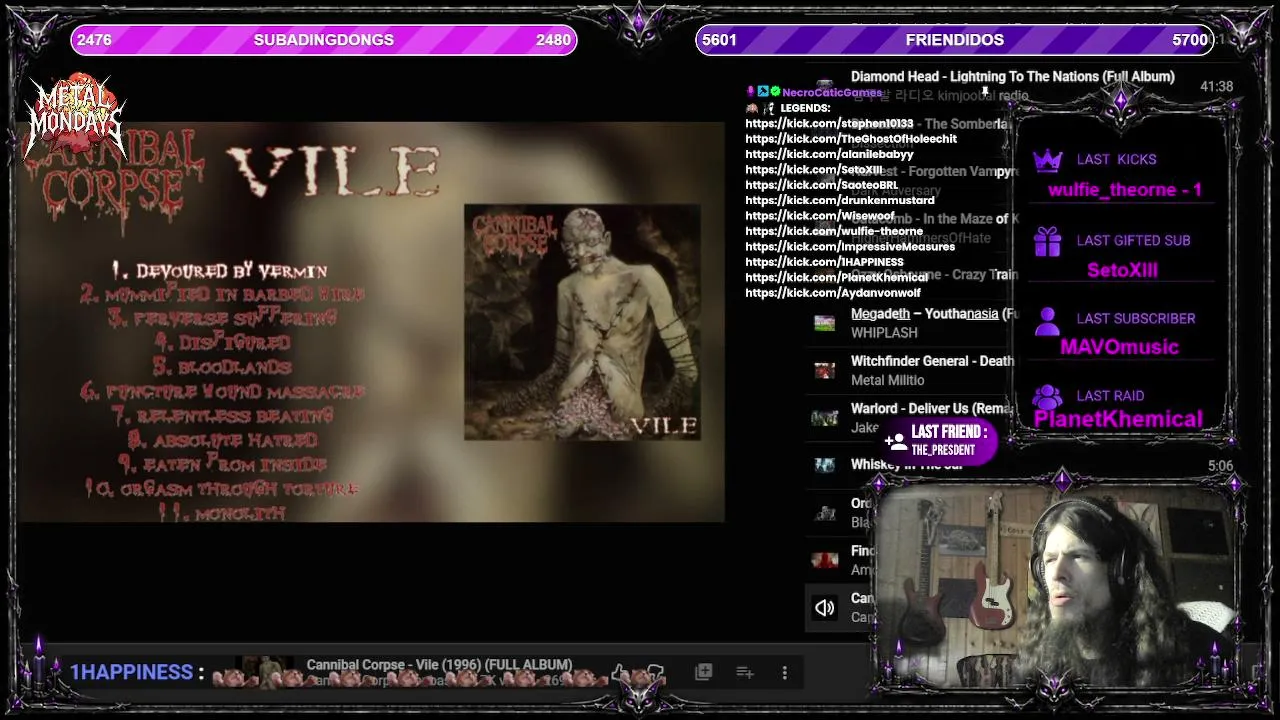
Task: Select Diamond Head - Lightning To The Nations
Action: point(1013,77)
